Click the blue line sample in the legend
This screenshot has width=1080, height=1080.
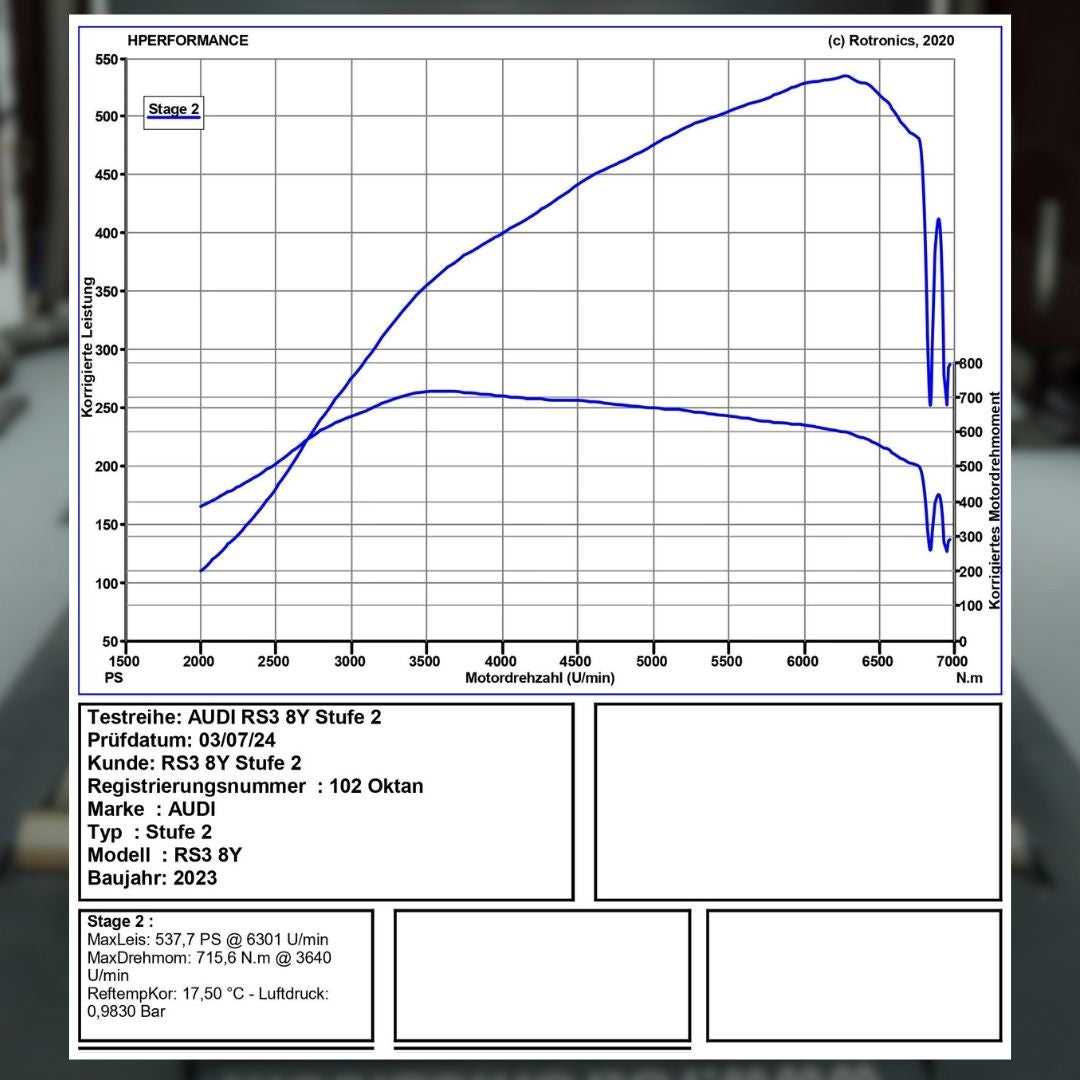click(x=174, y=119)
